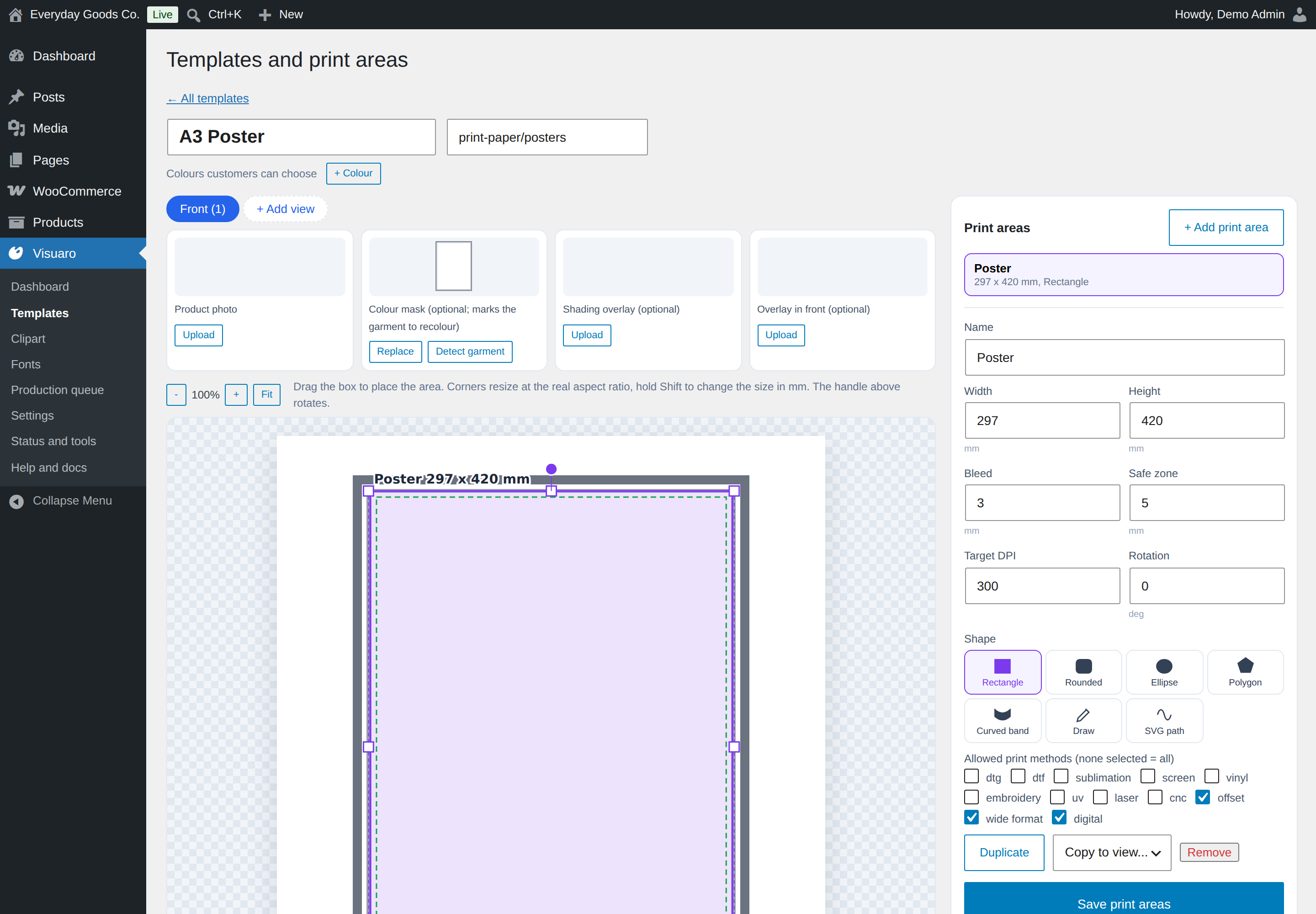This screenshot has height=914, width=1316.
Task: Choose the Ellipse shape
Action: click(1164, 672)
